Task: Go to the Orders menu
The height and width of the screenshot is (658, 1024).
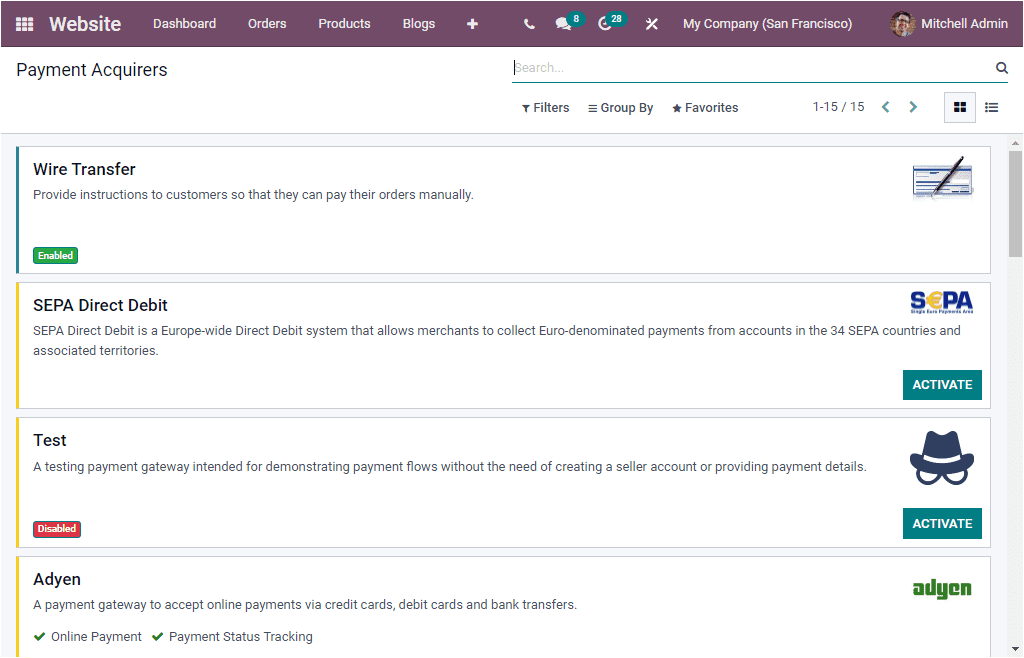Action: [x=267, y=23]
